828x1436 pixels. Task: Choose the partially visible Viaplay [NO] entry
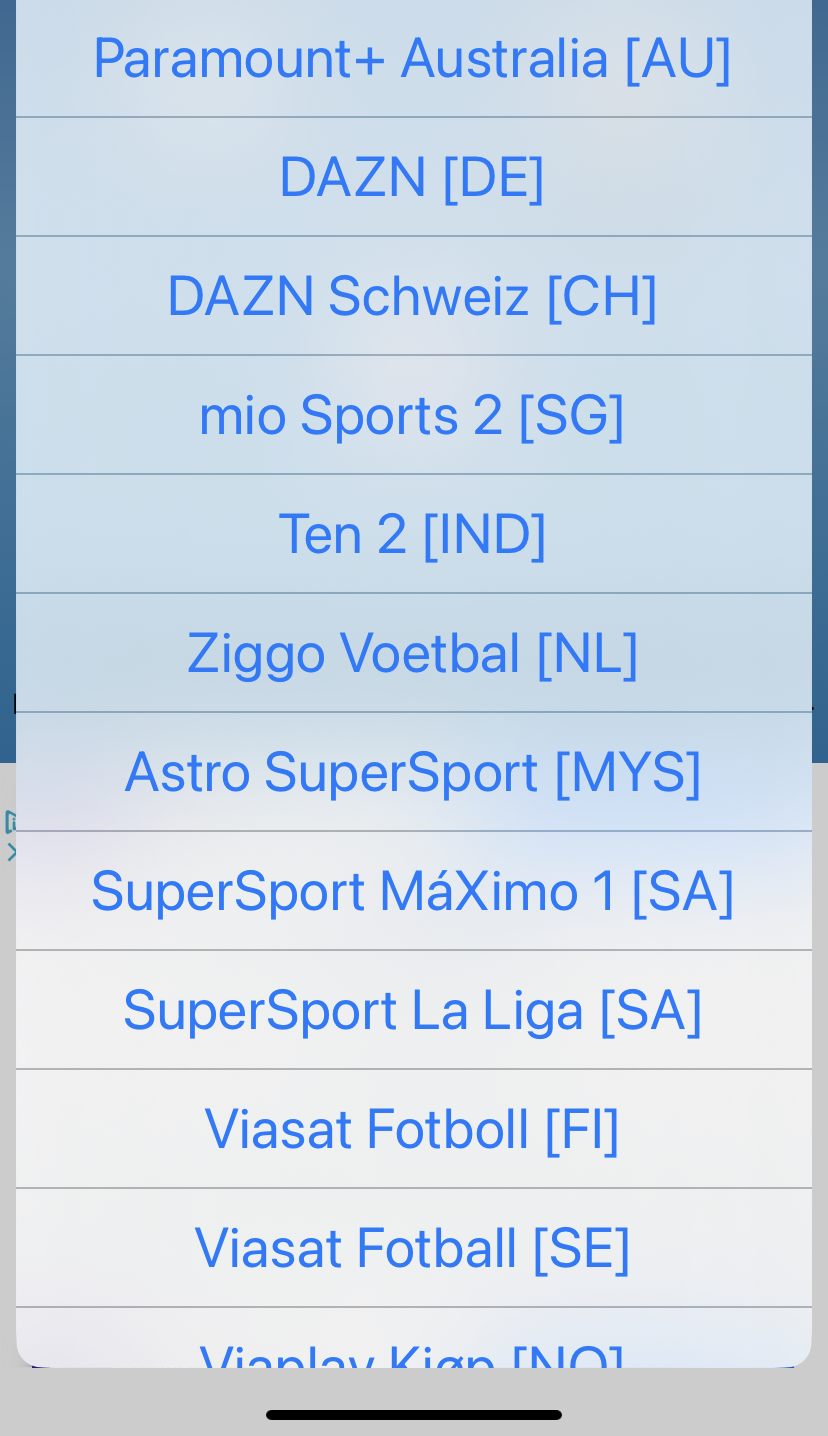click(x=413, y=1348)
